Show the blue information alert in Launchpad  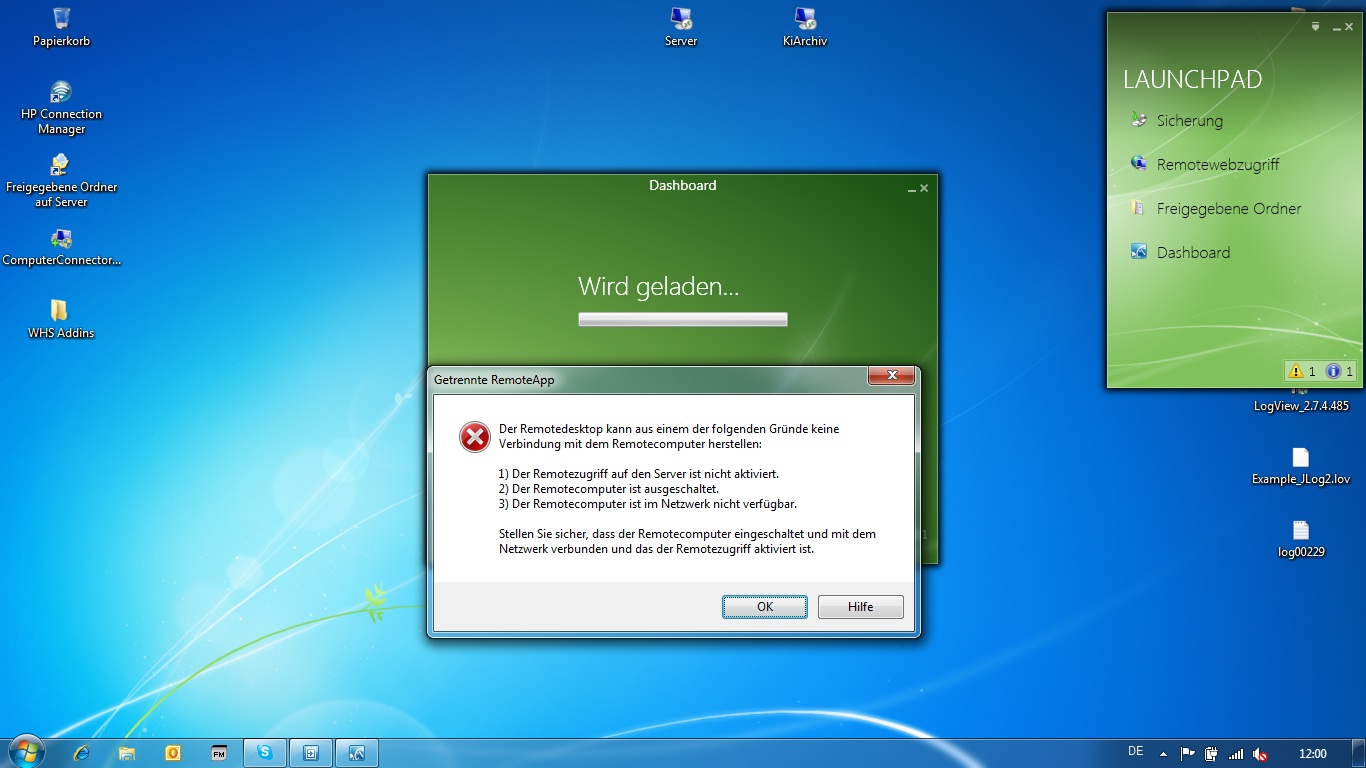tap(1339, 371)
